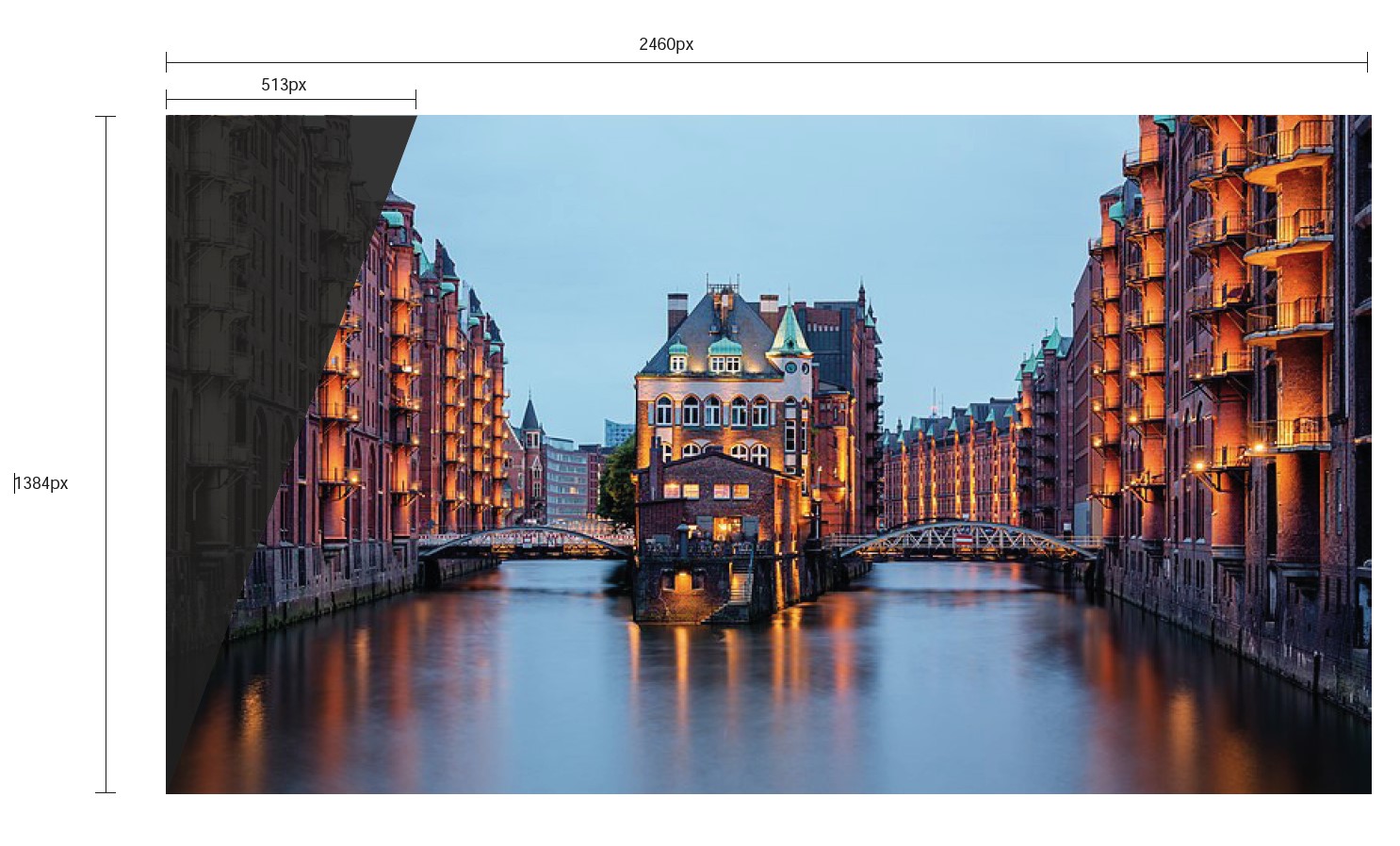Click the Hamburg canal photo
This screenshot has height=846, width=1400.
[768, 454]
